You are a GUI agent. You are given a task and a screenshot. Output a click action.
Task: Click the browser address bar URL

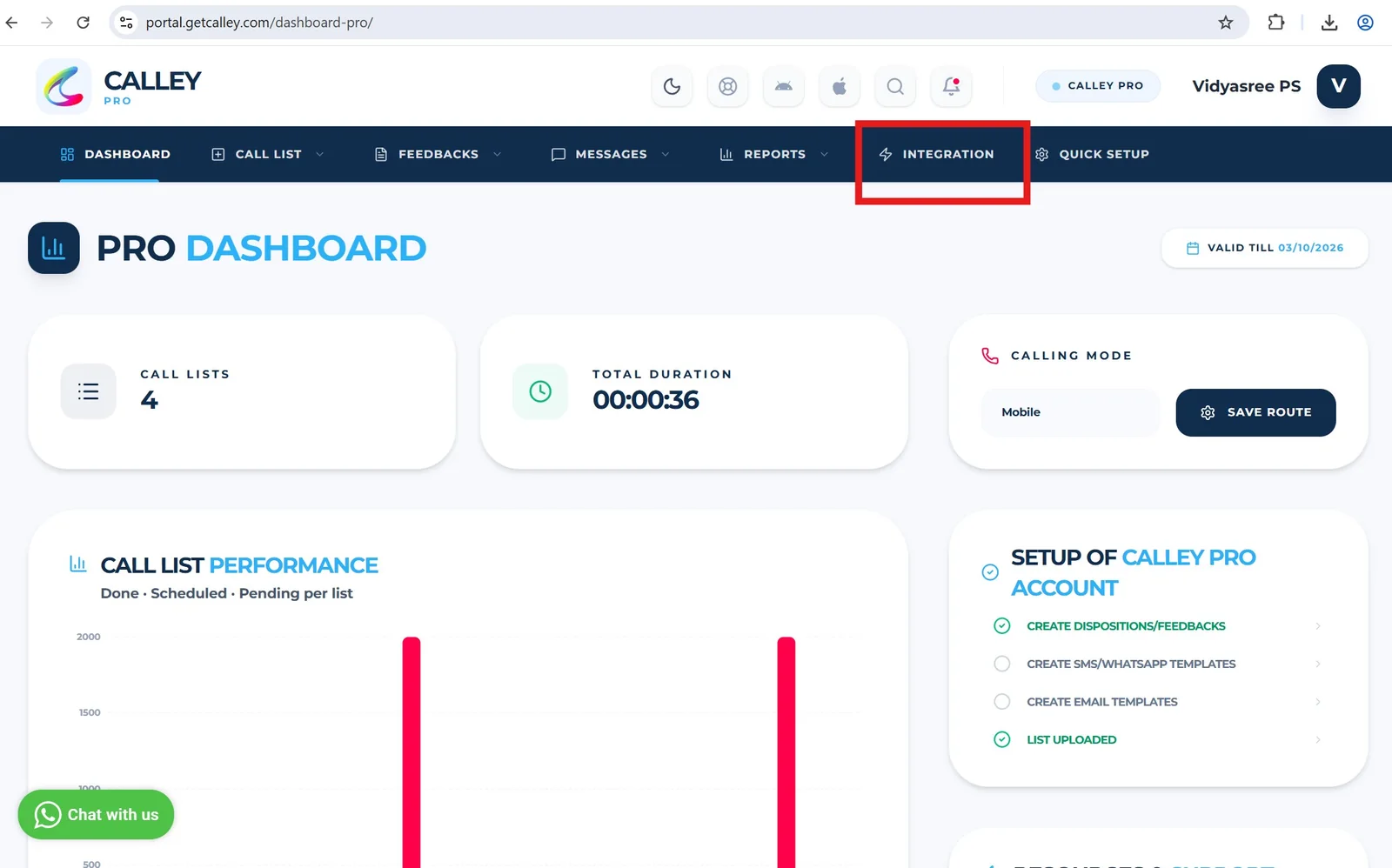click(x=259, y=23)
